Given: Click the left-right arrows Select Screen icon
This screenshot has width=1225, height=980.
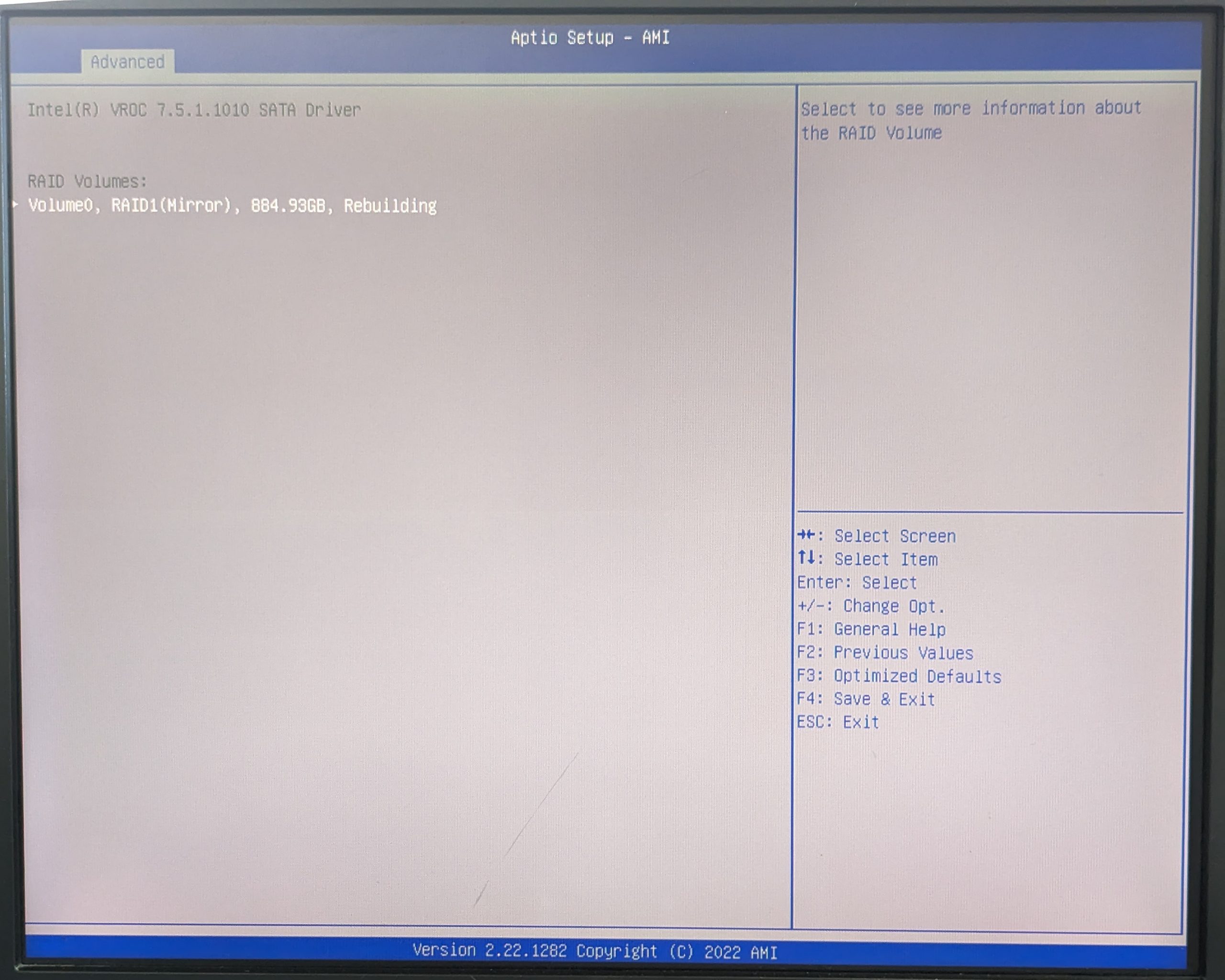Looking at the screenshot, I should coord(806,535).
